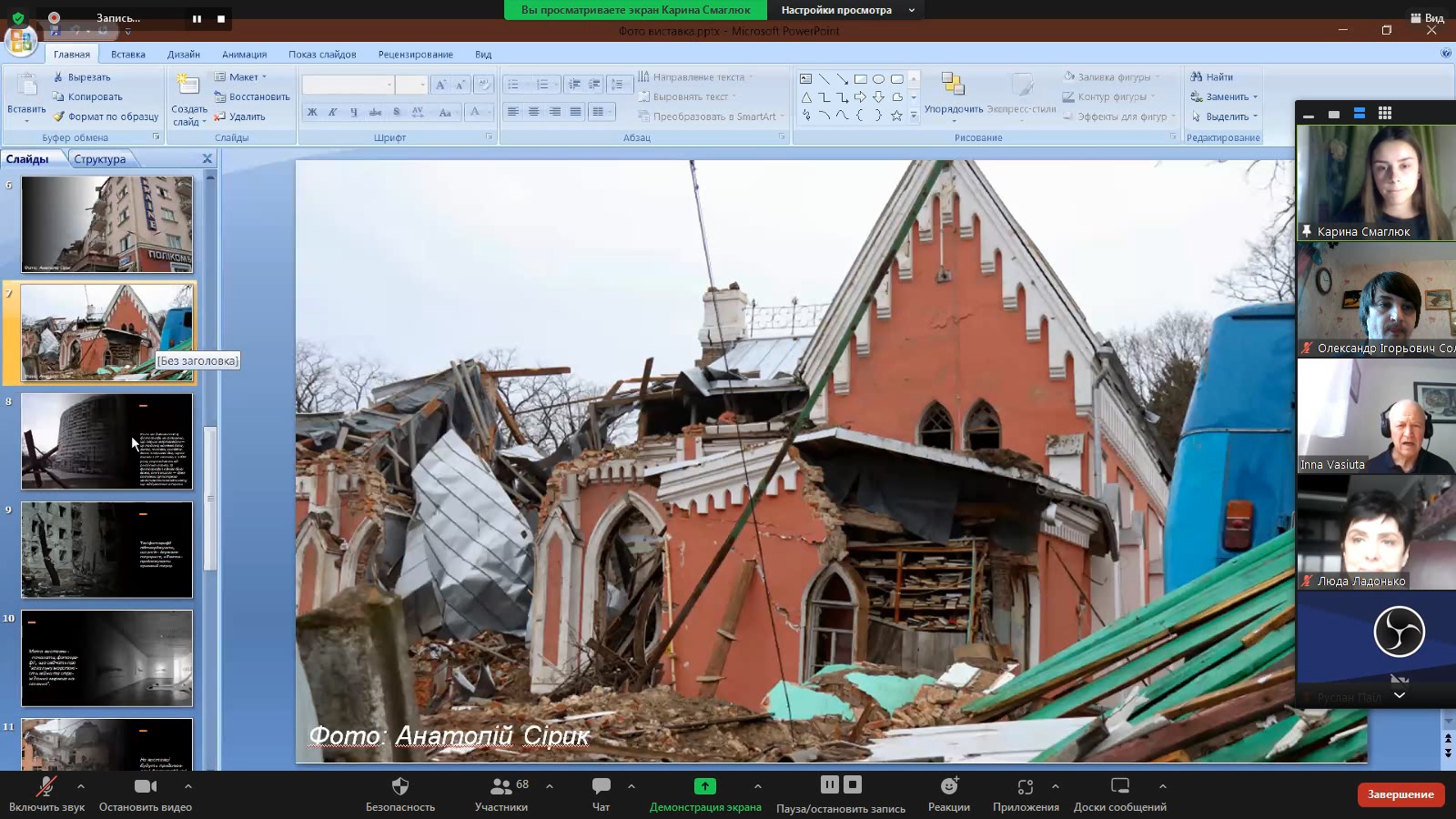Image resolution: width=1456 pixels, height=819 pixels.
Task: Select slide 10 thumbnail in the slides pane
Action: (x=107, y=658)
